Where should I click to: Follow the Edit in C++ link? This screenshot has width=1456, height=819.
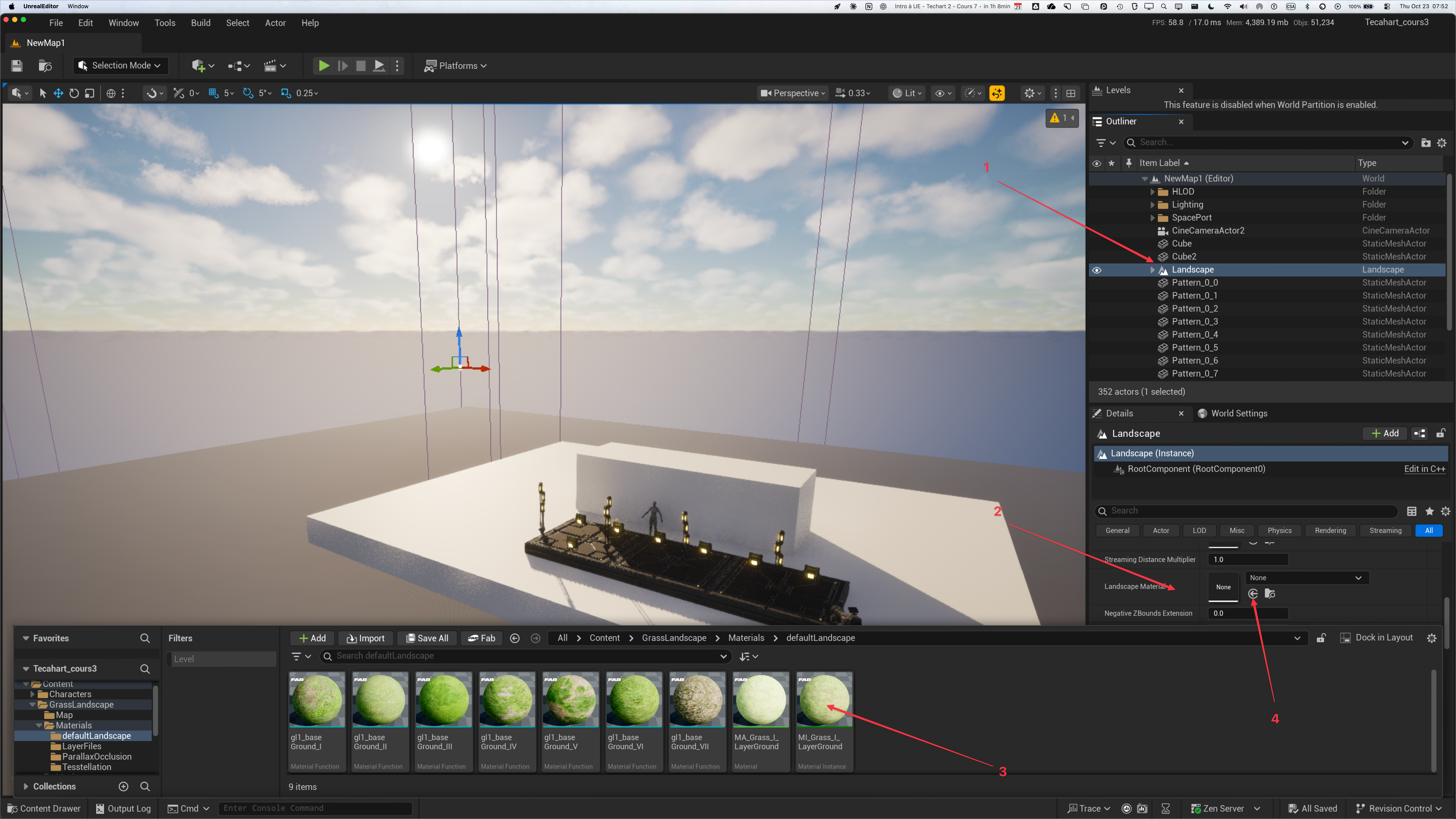pyautogui.click(x=1424, y=469)
